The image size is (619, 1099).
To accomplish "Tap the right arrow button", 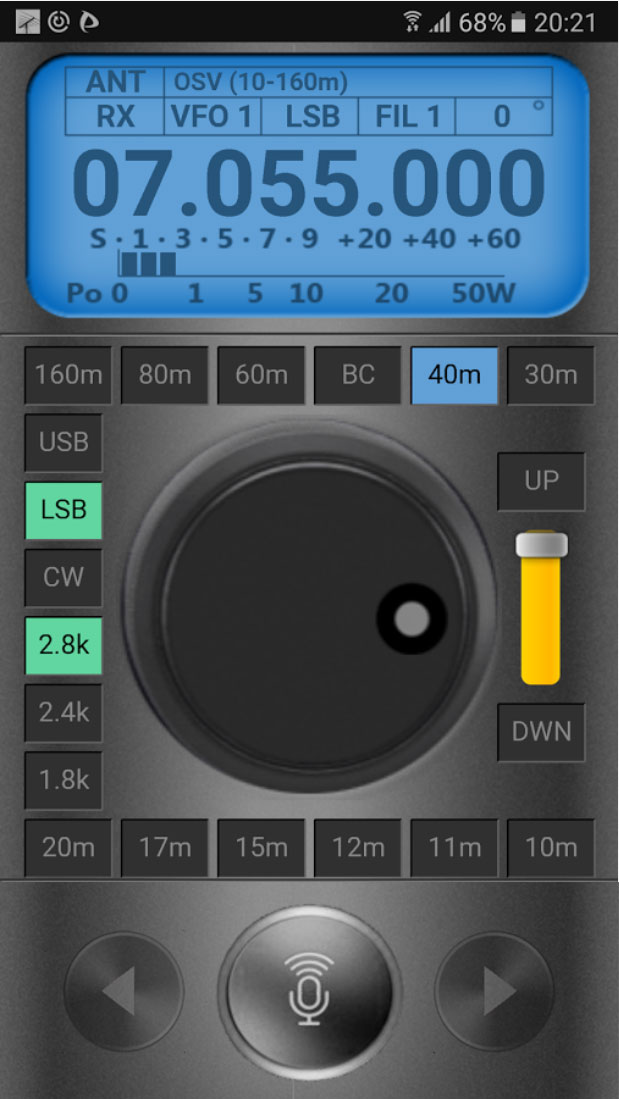I will click(x=494, y=991).
